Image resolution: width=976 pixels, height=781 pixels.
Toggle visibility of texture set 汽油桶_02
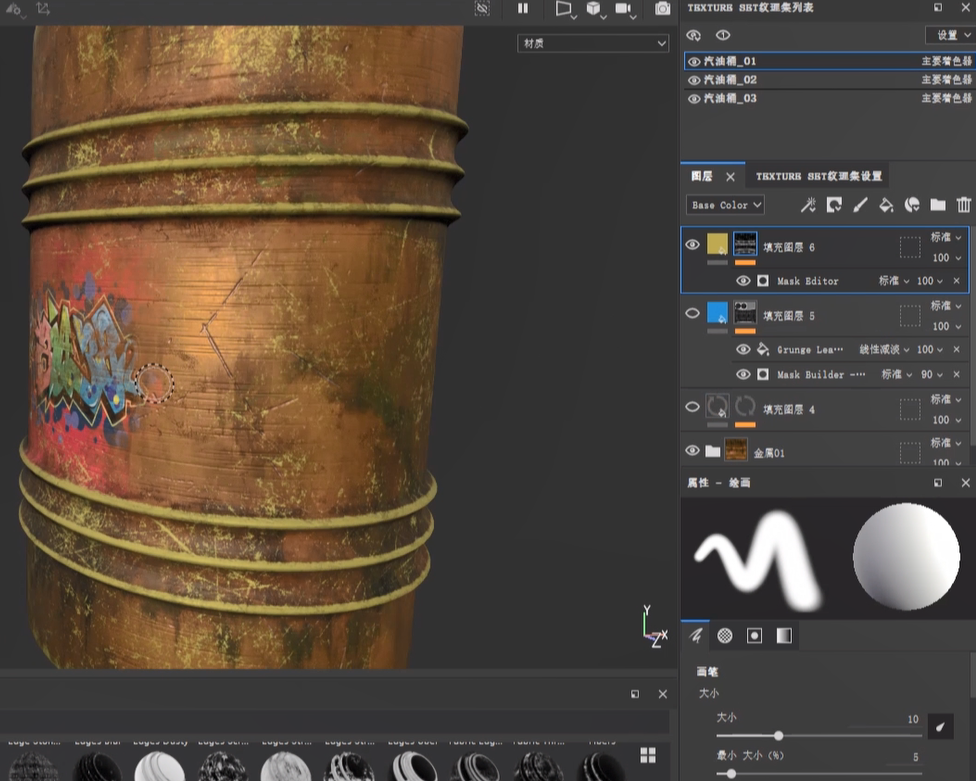[694, 80]
